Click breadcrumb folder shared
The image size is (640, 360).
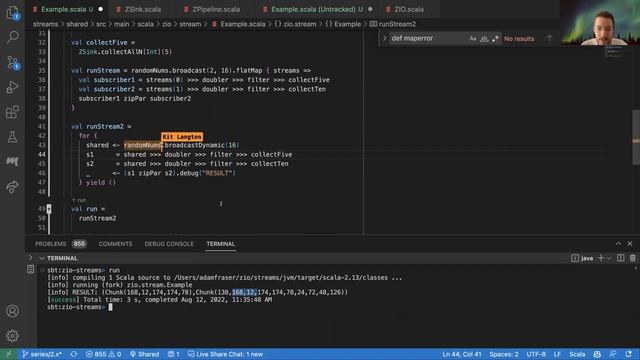pyautogui.click(x=77, y=24)
